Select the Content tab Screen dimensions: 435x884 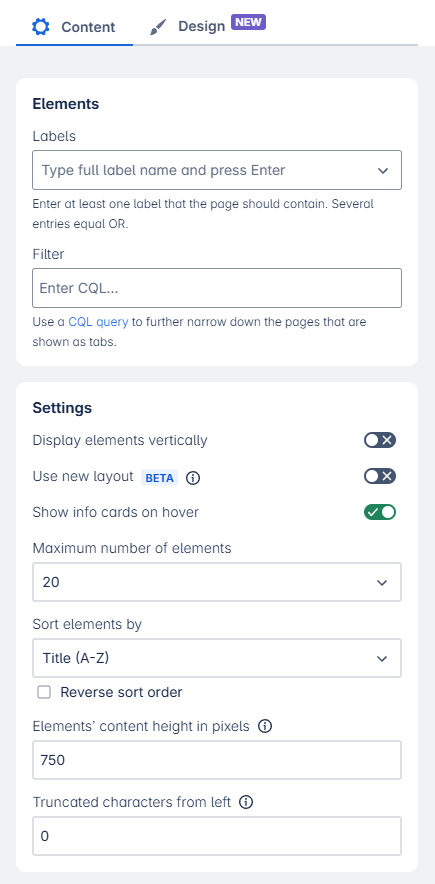click(74, 26)
